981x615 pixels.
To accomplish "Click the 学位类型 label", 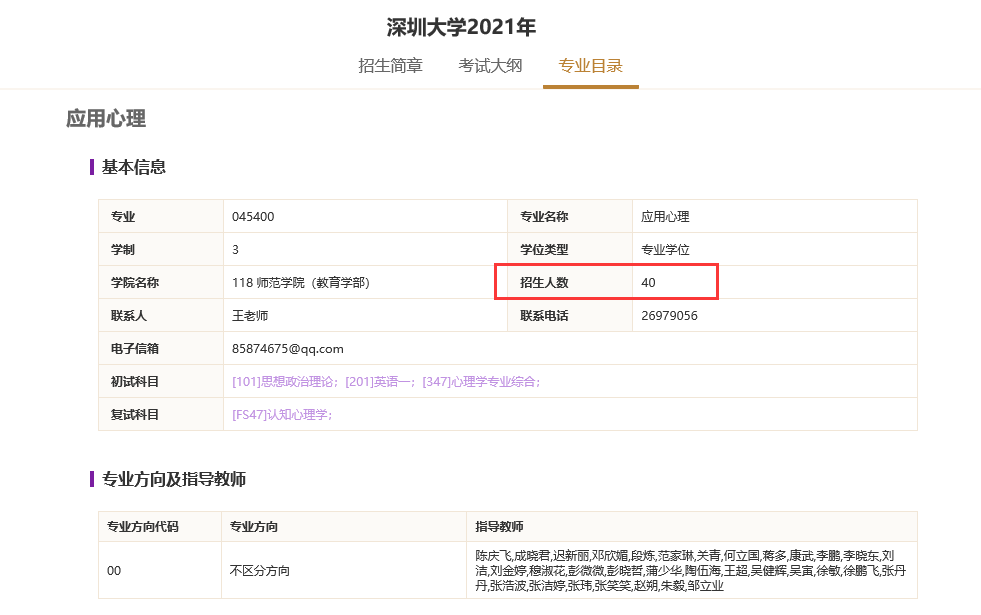I will (x=544, y=250).
